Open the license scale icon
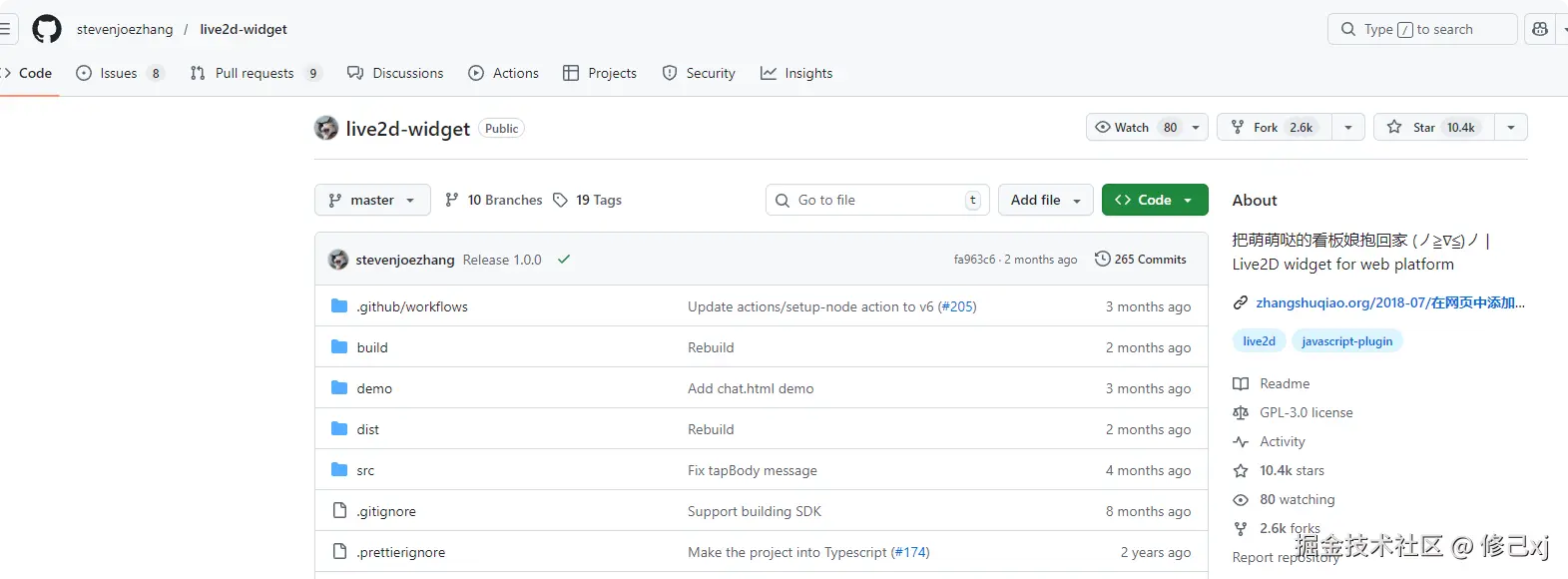The image size is (1568, 579). [1241, 412]
